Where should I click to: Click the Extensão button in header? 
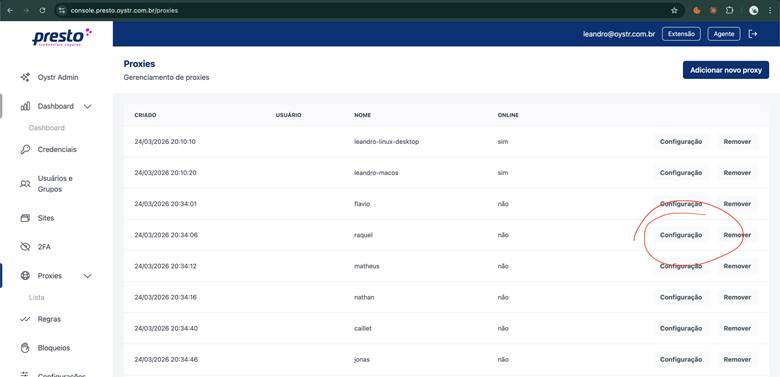pos(682,34)
